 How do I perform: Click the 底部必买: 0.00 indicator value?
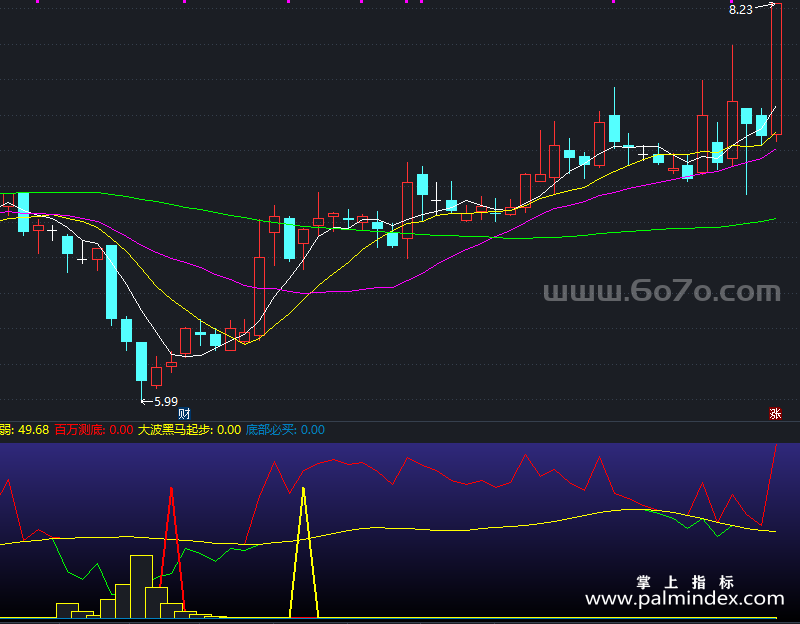[x=285, y=430]
